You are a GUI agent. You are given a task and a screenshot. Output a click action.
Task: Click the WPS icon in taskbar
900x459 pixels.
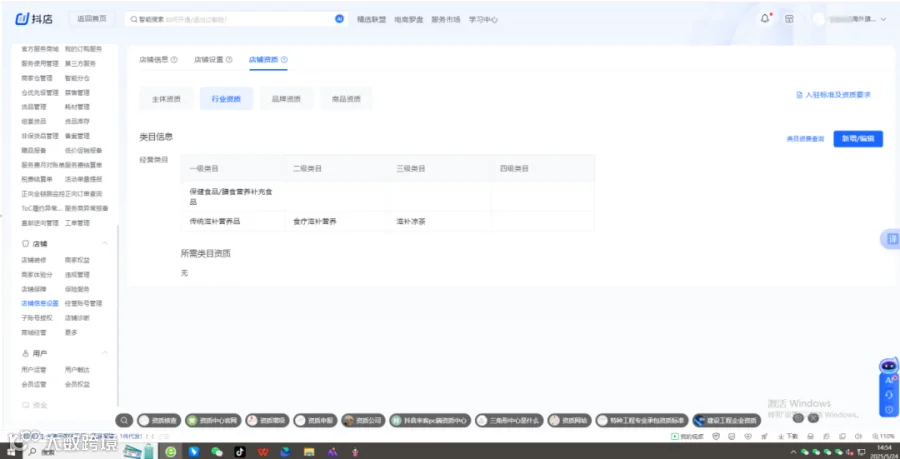coord(263,452)
